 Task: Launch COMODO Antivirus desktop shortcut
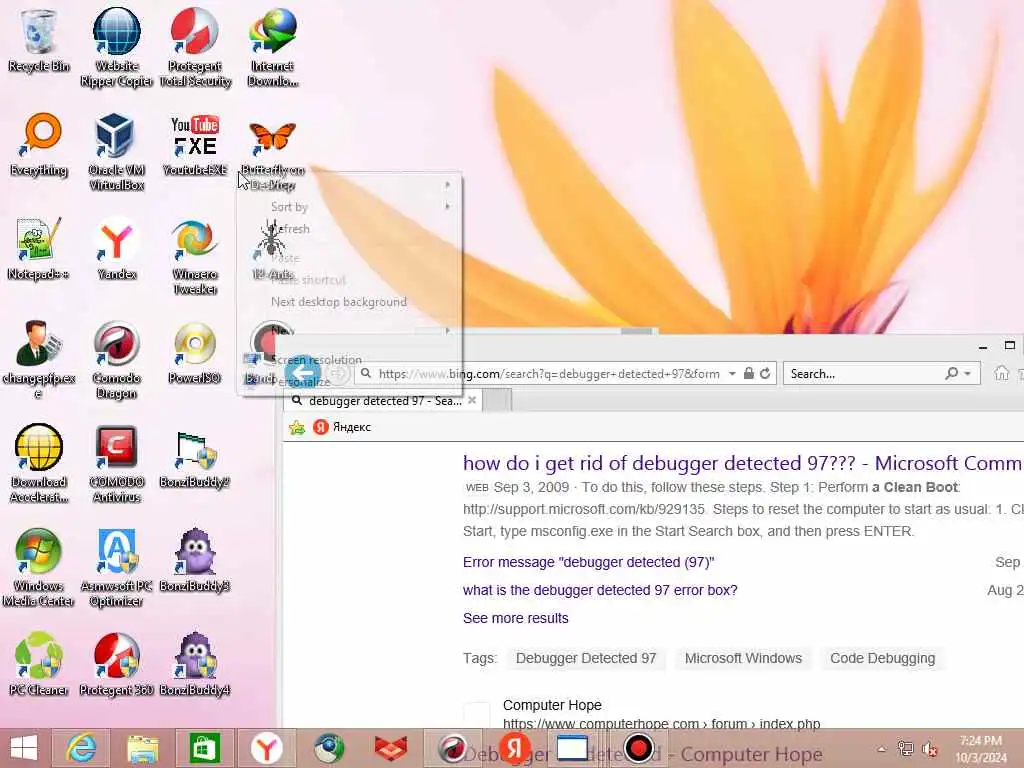click(x=116, y=464)
